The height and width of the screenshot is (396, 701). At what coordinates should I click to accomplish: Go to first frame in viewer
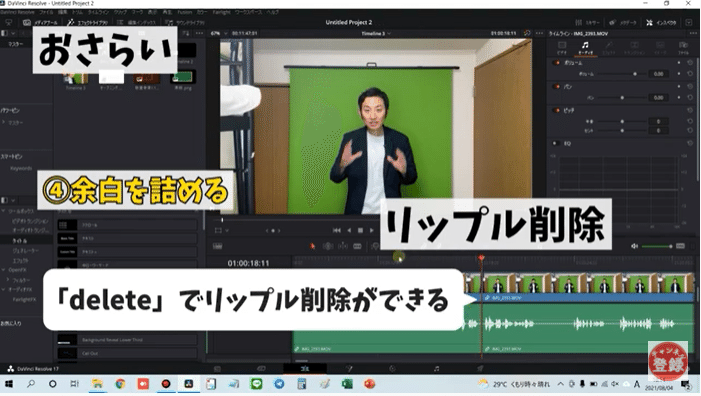[337, 231]
